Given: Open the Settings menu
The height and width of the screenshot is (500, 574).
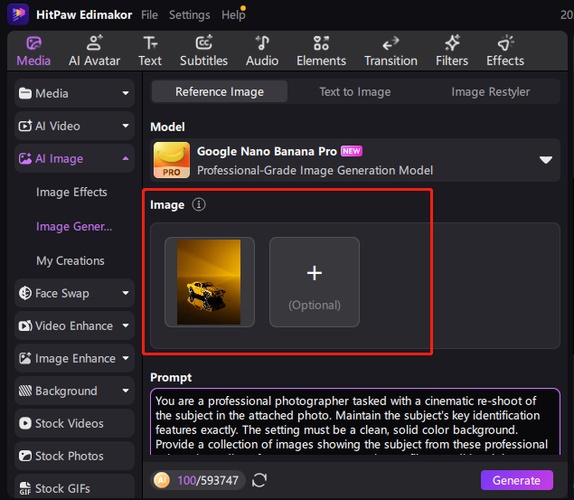Looking at the screenshot, I should (x=189, y=15).
